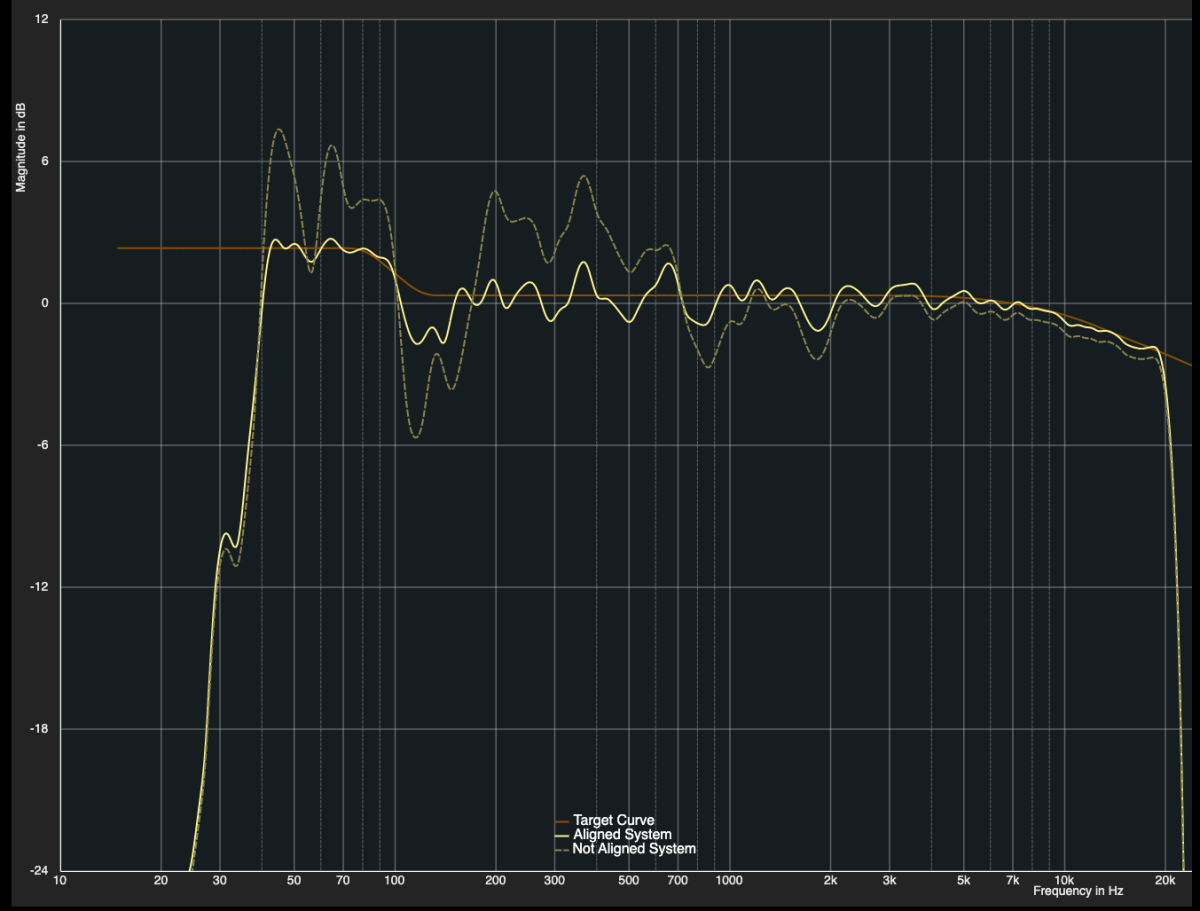Click the 20k frequency axis label
The height and width of the screenshot is (911, 1200).
[1165, 881]
